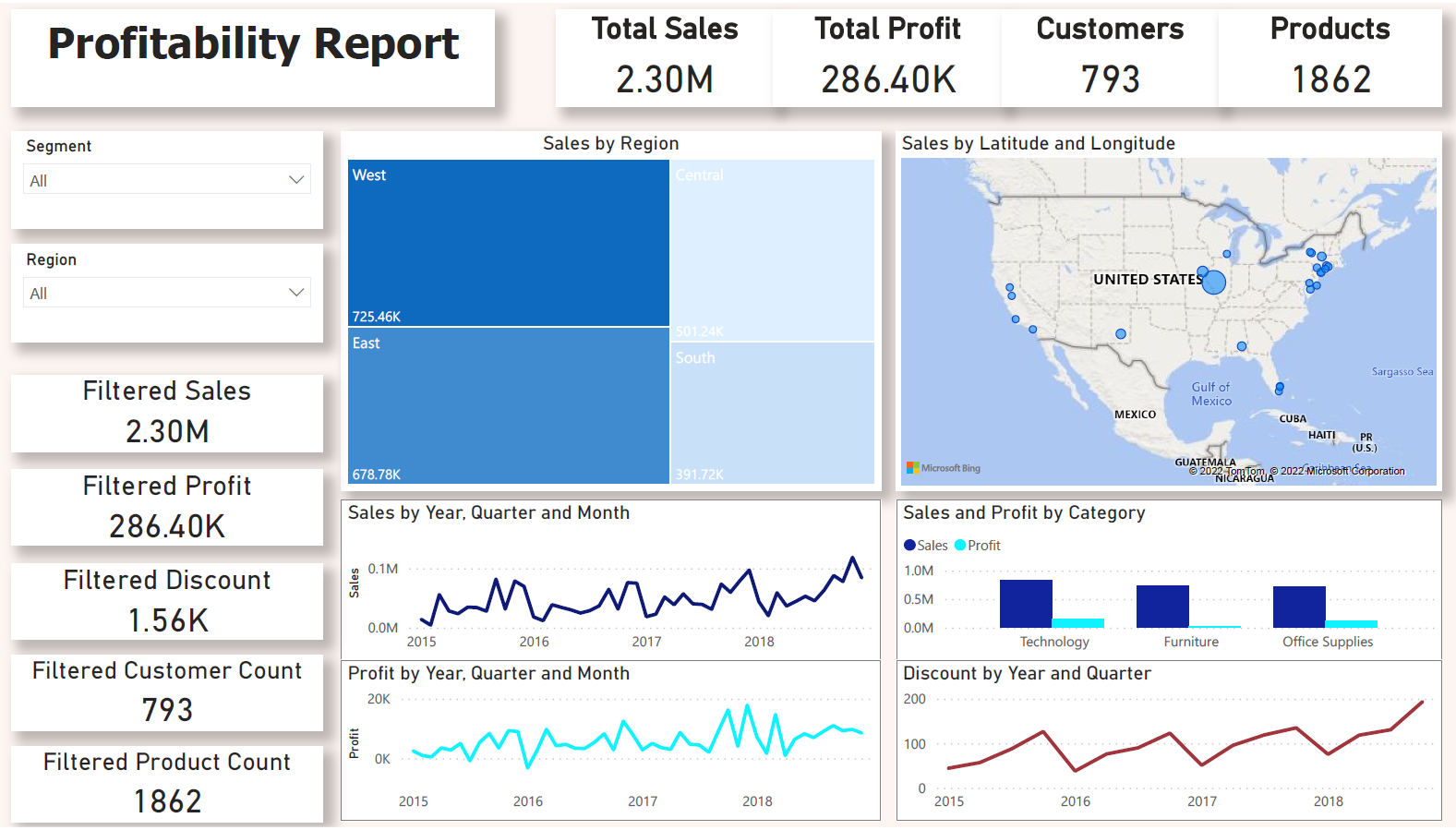Click the Furniture dark blue Sales bar
The image size is (1456, 830).
tap(1162, 607)
